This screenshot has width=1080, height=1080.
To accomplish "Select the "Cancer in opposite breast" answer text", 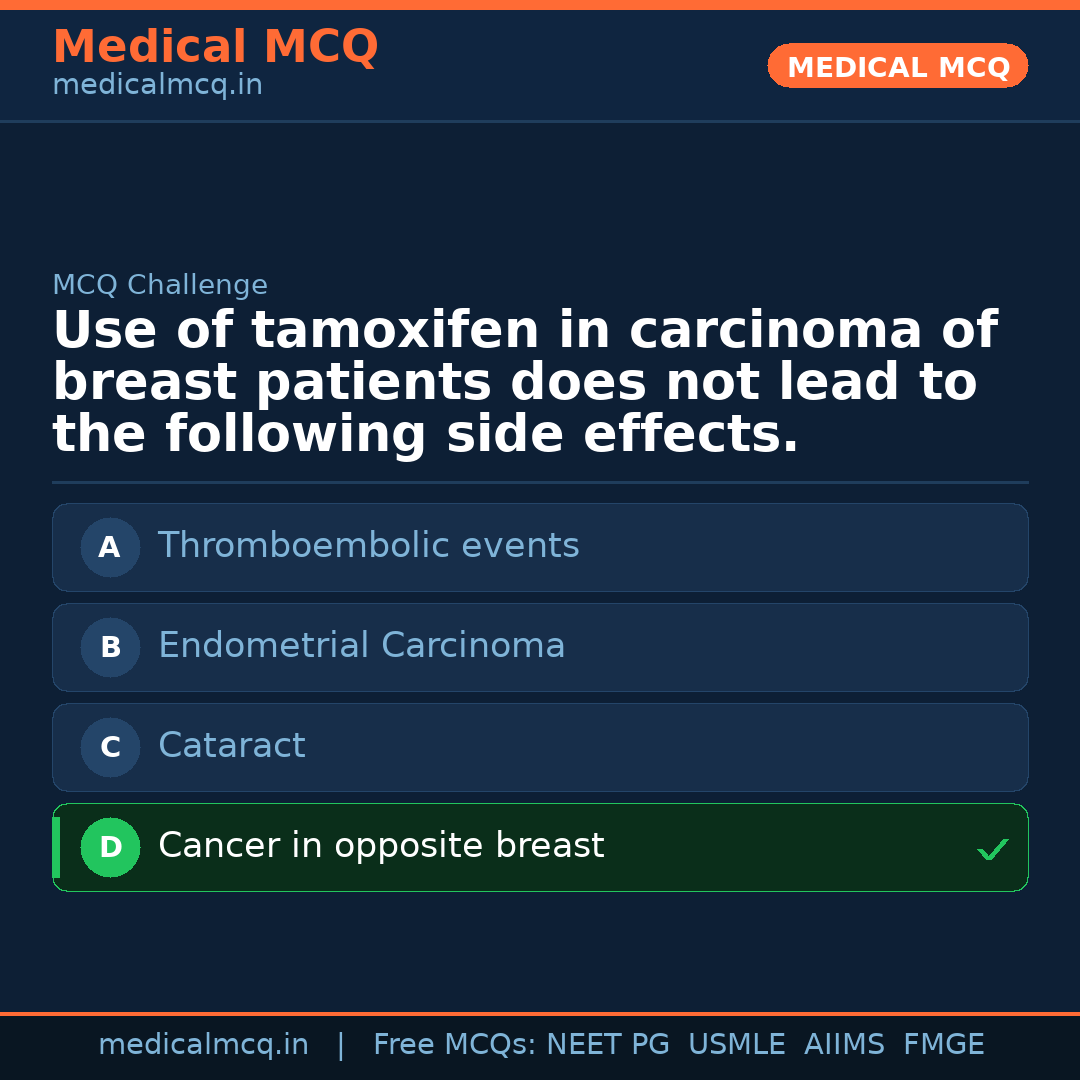I will pyautogui.click(x=381, y=846).
